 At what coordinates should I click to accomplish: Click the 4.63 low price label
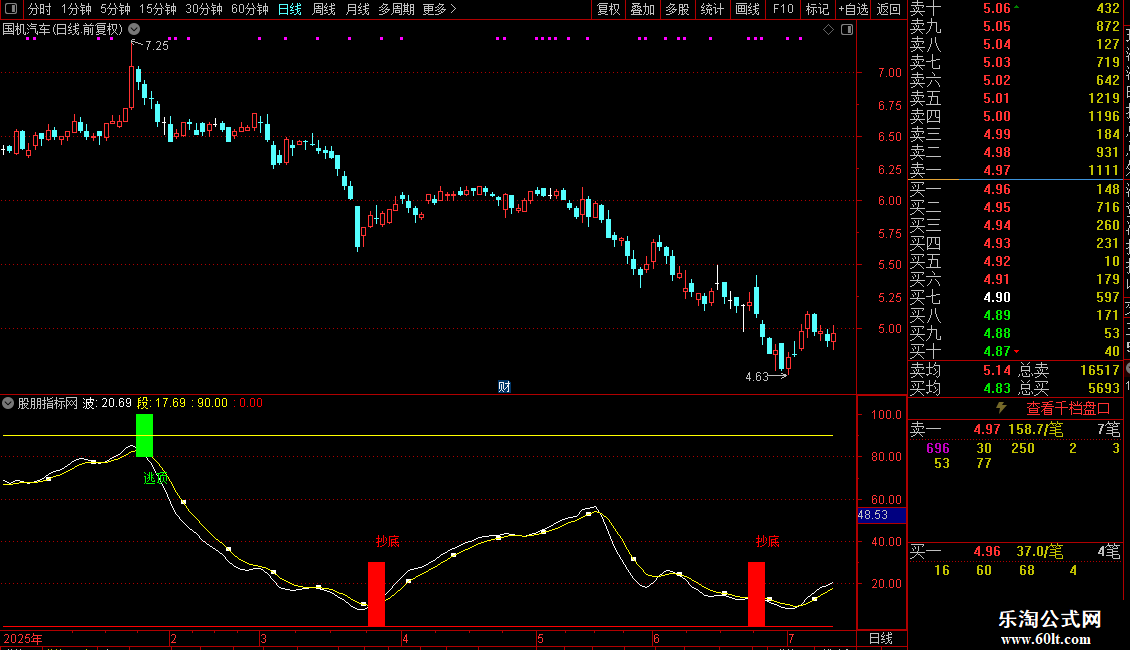tap(757, 376)
